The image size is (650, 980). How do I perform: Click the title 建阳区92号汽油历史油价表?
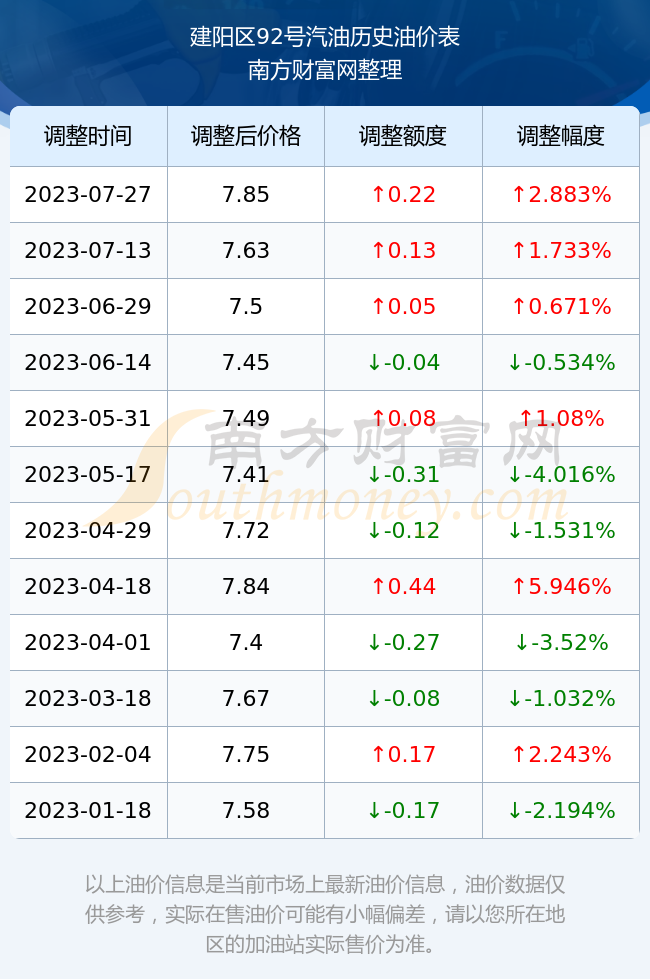[x=325, y=37]
